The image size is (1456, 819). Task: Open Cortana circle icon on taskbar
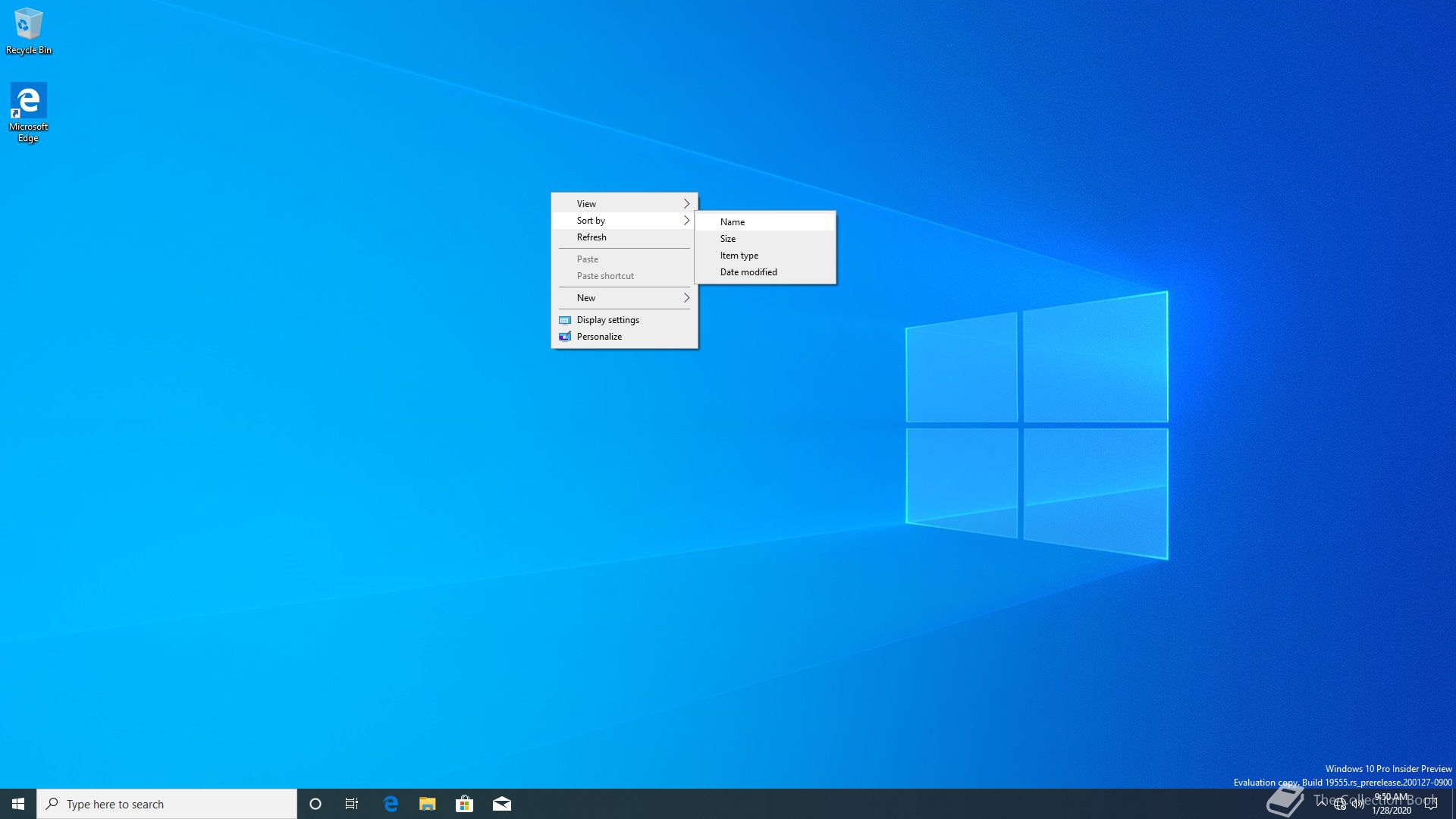[315, 804]
